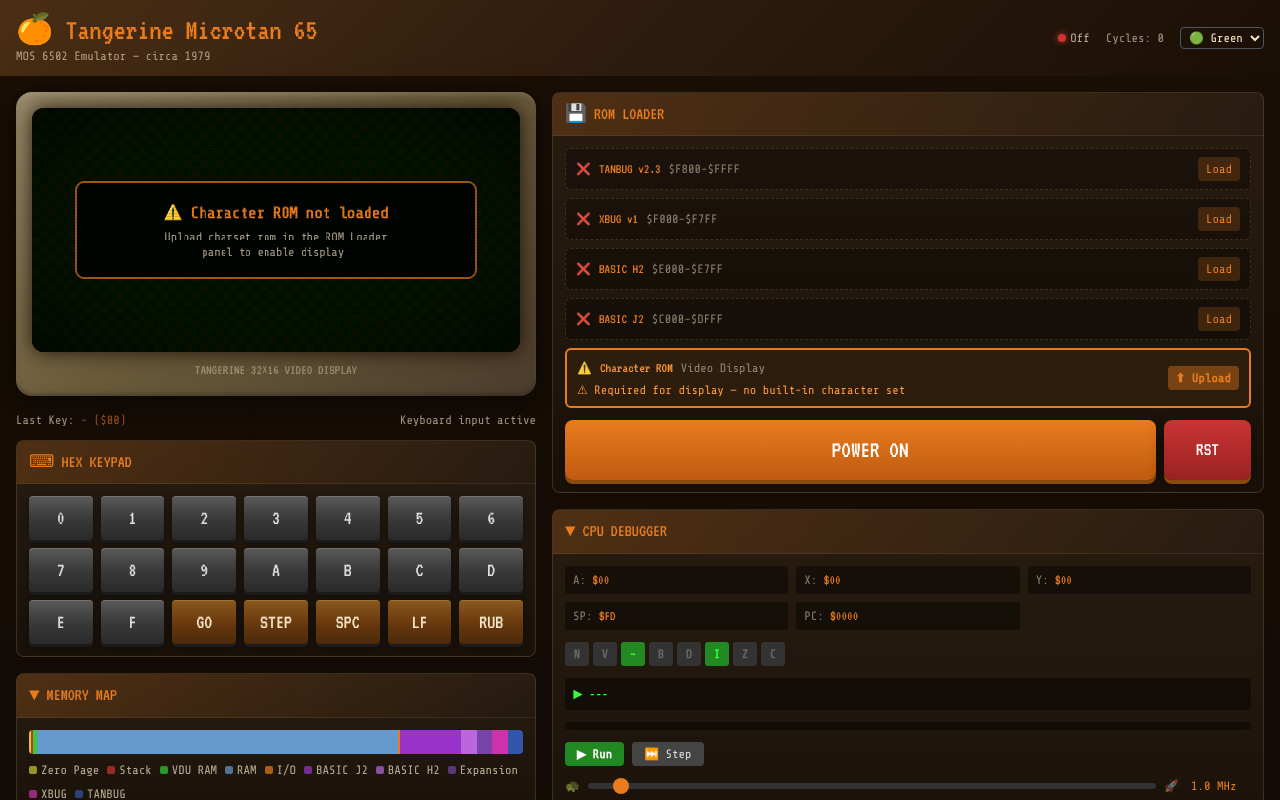
Task: Click the A register input field
Action: click(676, 580)
